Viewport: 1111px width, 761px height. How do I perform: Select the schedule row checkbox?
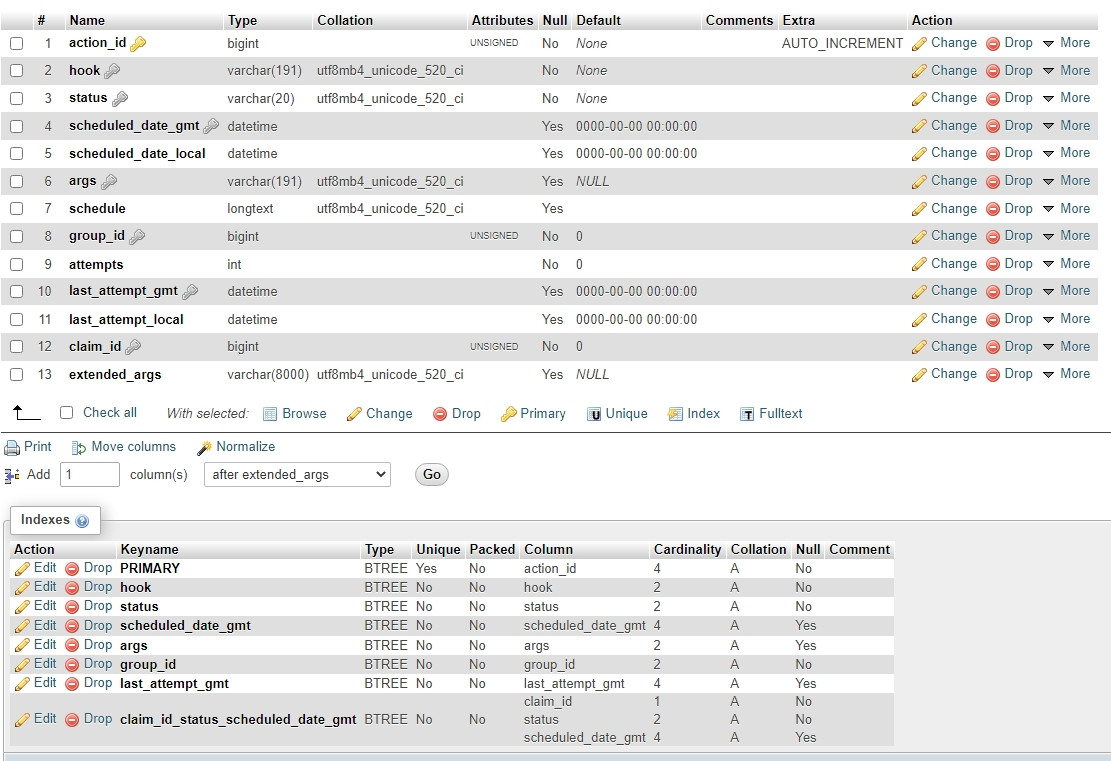click(x=16, y=209)
